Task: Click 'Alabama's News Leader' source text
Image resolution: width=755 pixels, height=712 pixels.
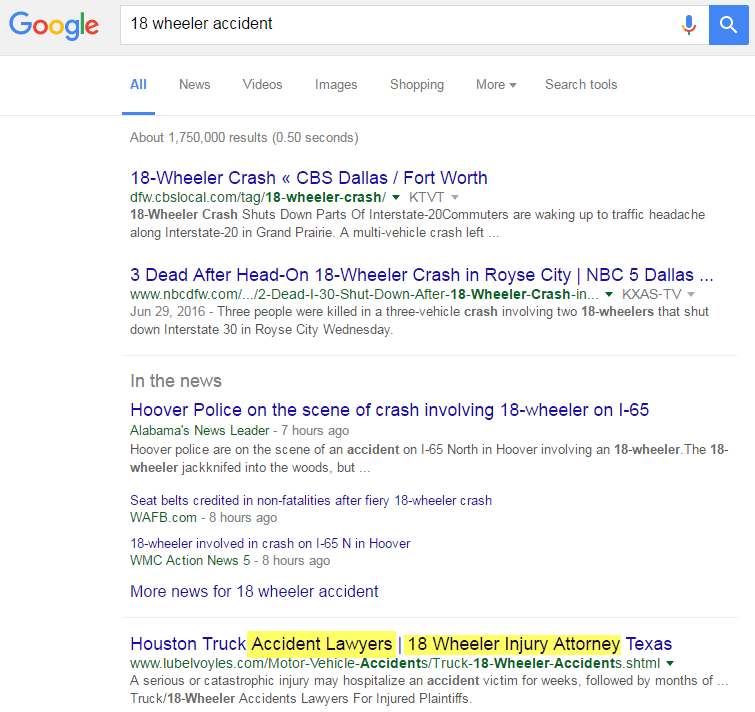Action: tap(199, 430)
